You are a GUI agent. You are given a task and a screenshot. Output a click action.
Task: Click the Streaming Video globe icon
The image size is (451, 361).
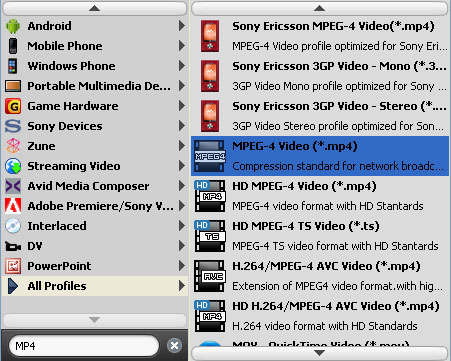(x=13, y=166)
